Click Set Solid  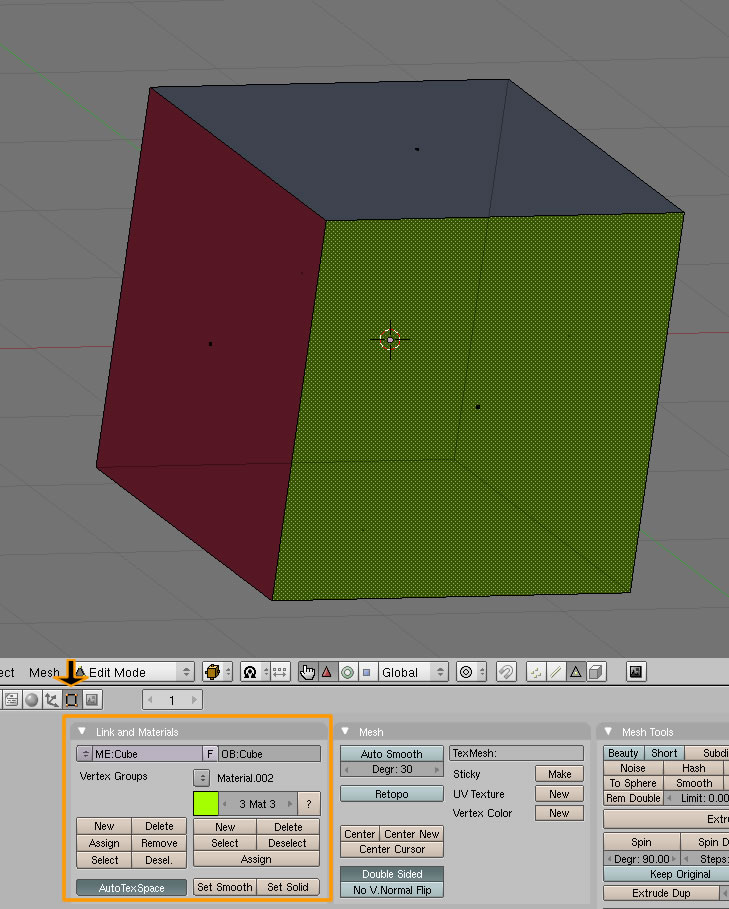pyautogui.click(x=288, y=887)
